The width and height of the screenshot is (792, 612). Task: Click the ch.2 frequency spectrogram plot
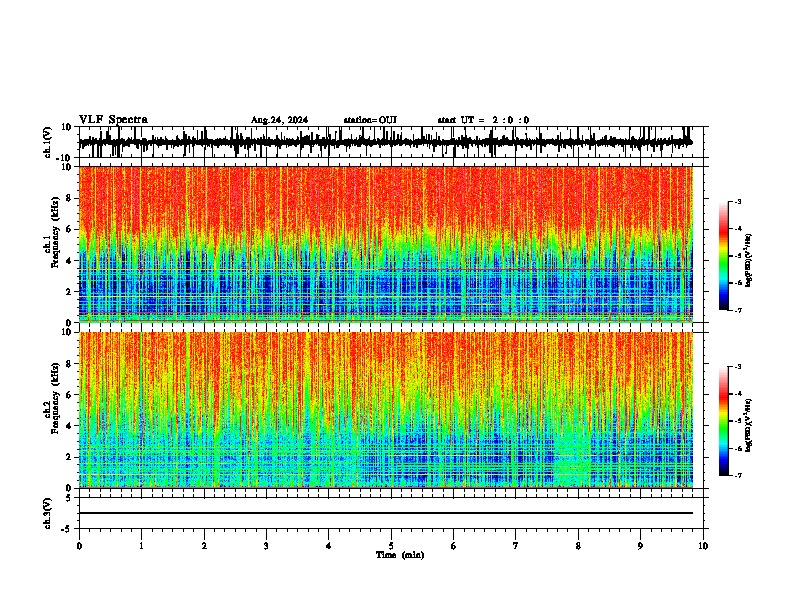(386, 410)
